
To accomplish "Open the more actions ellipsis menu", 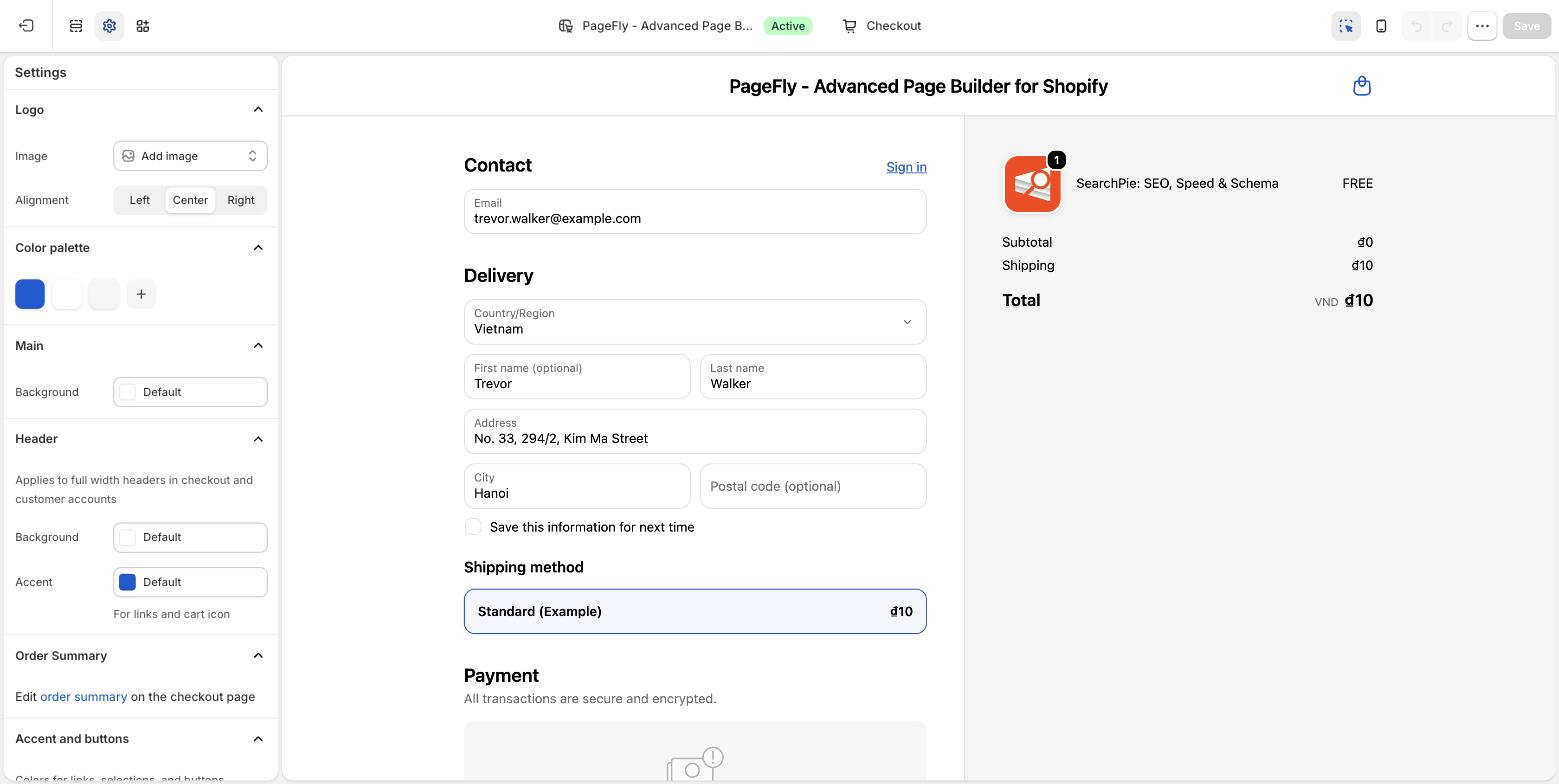I will pyautogui.click(x=1482, y=26).
